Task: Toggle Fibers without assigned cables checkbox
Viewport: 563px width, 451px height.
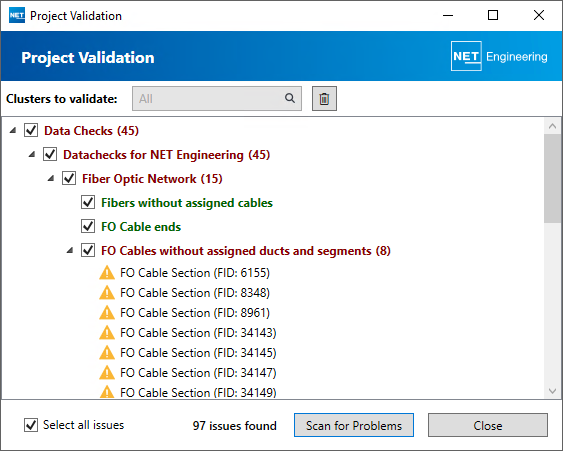Action: [88, 203]
